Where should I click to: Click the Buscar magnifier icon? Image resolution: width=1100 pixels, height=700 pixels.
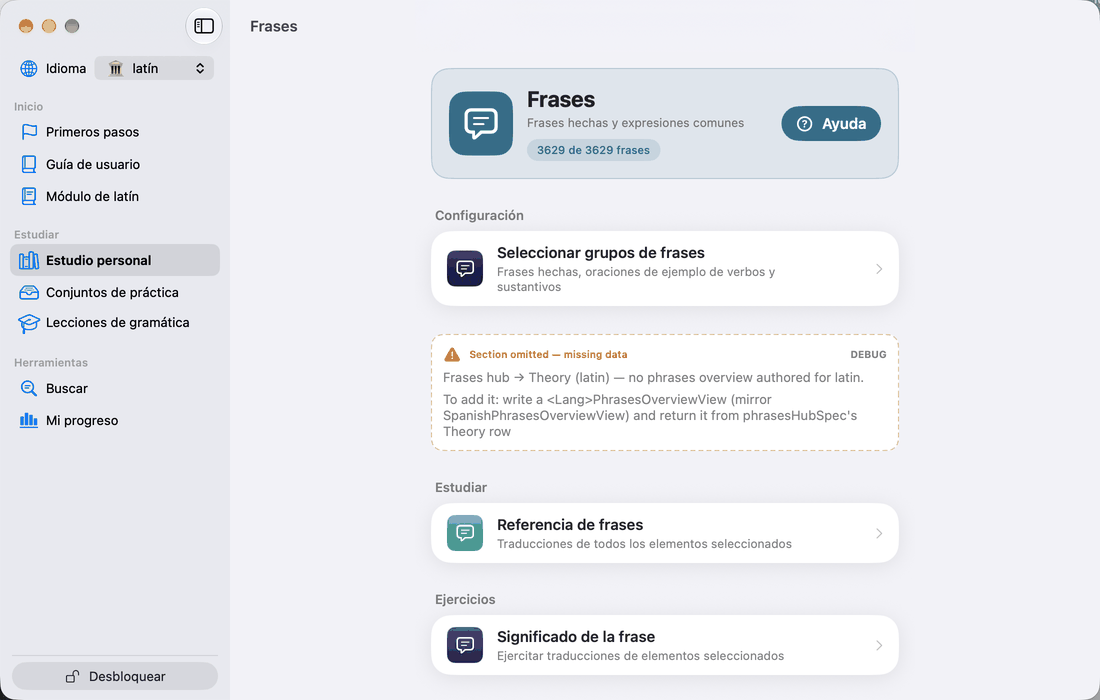coord(29,388)
